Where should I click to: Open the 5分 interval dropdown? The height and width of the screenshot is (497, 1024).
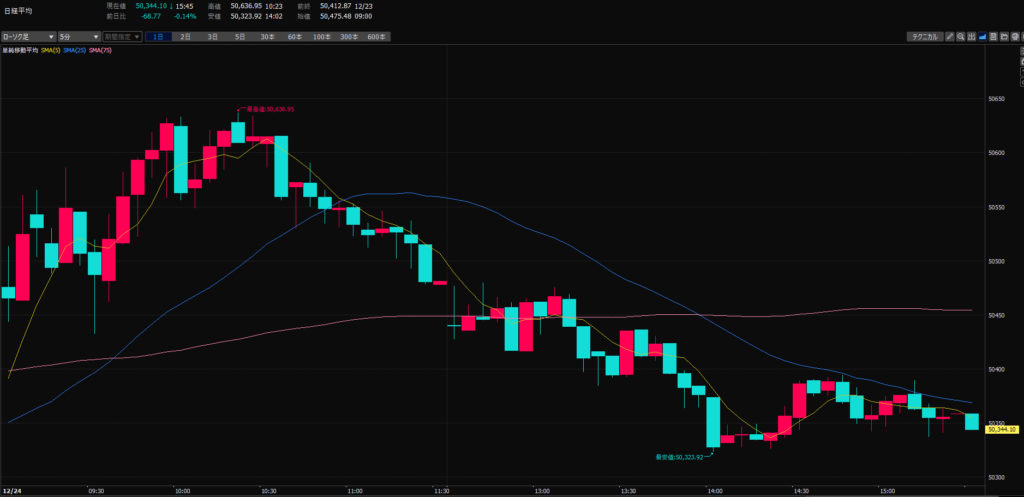click(78, 37)
